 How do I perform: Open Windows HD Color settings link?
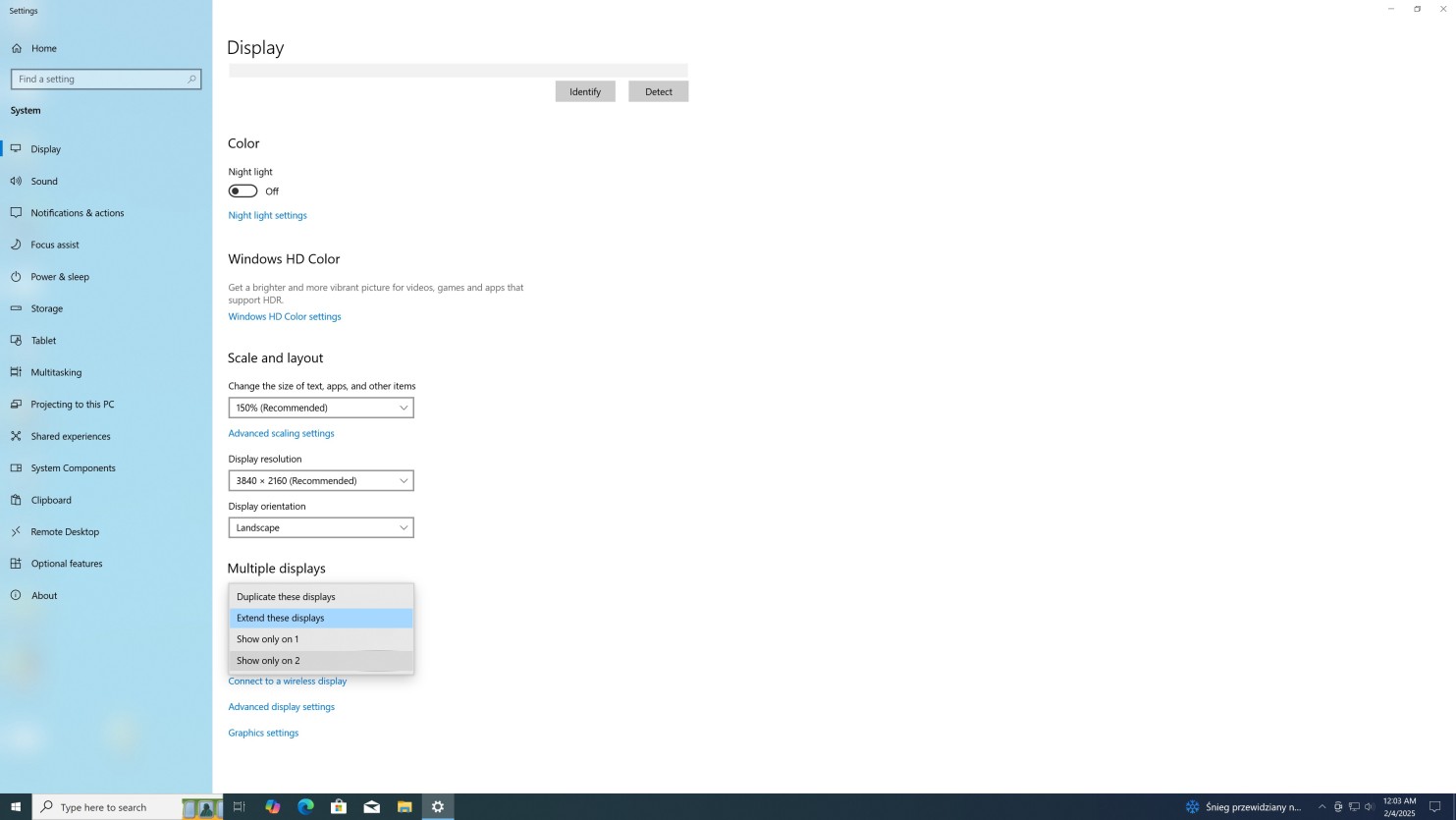(285, 317)
